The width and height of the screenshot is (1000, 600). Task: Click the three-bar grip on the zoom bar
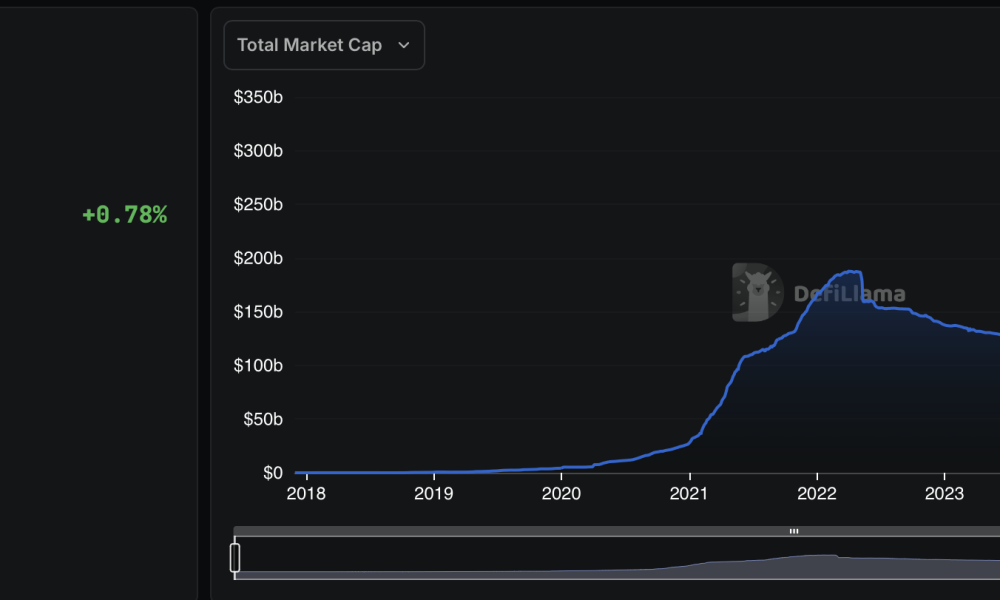pyautogui.click(x=793, y=531)
